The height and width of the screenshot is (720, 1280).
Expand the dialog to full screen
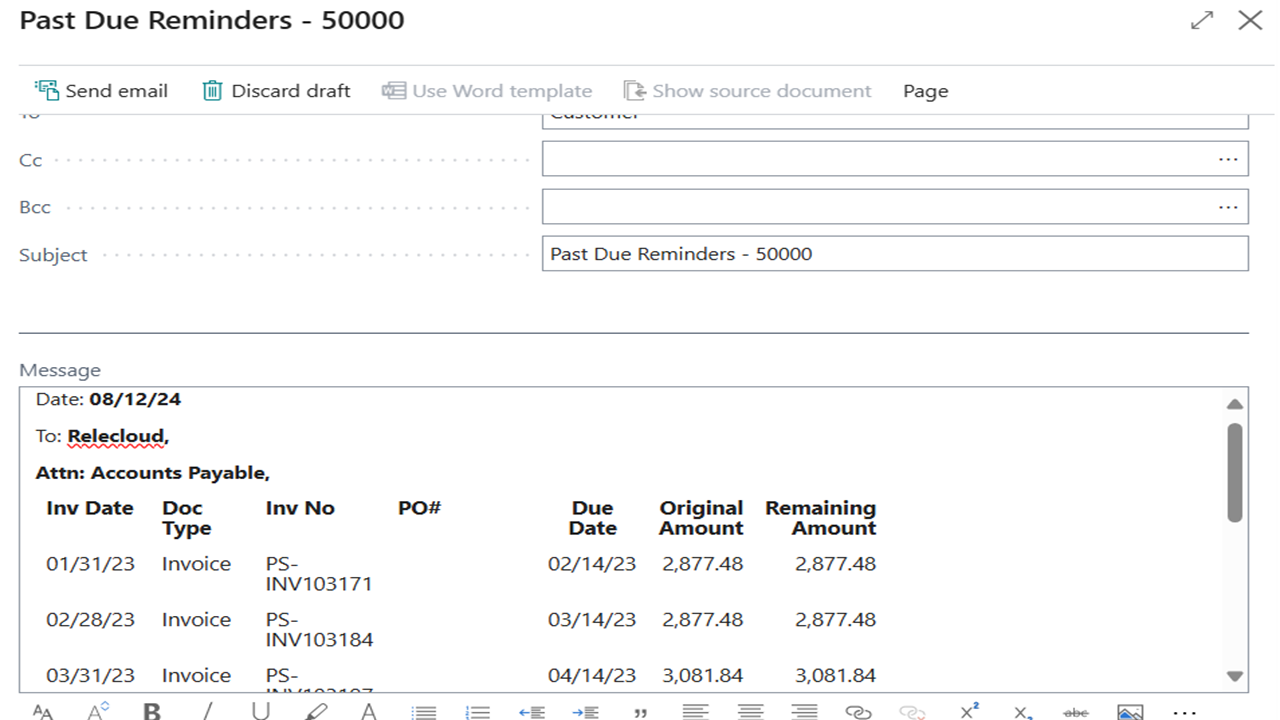coord(1202,20)
